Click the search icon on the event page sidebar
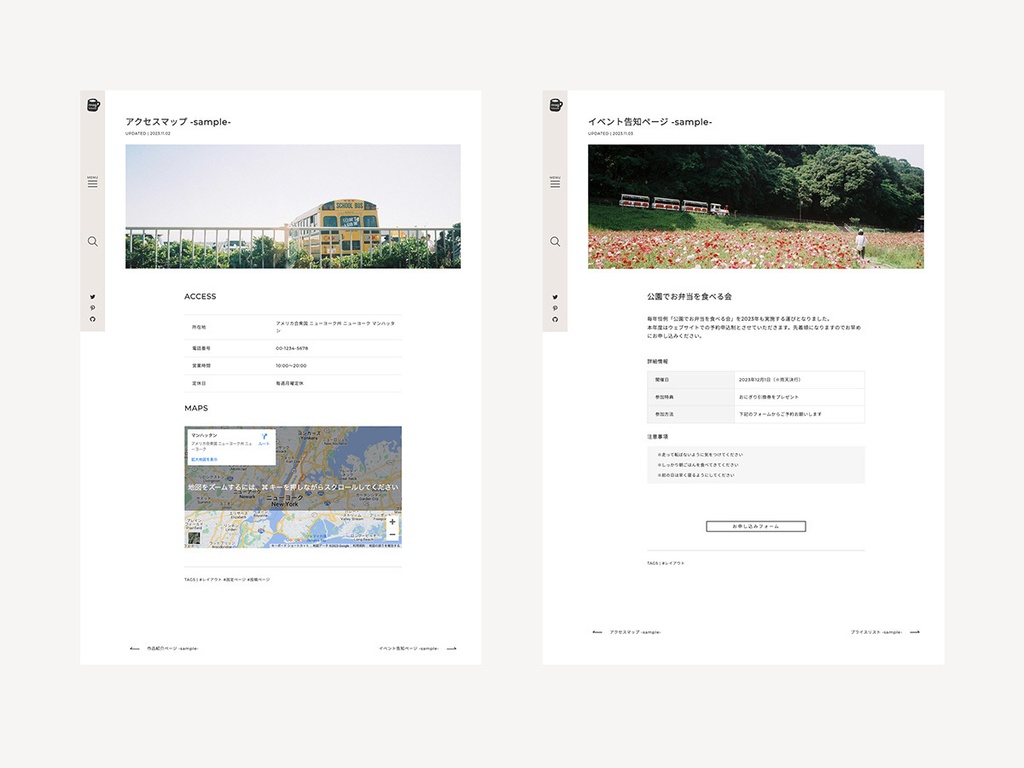 tap(556, 241)
